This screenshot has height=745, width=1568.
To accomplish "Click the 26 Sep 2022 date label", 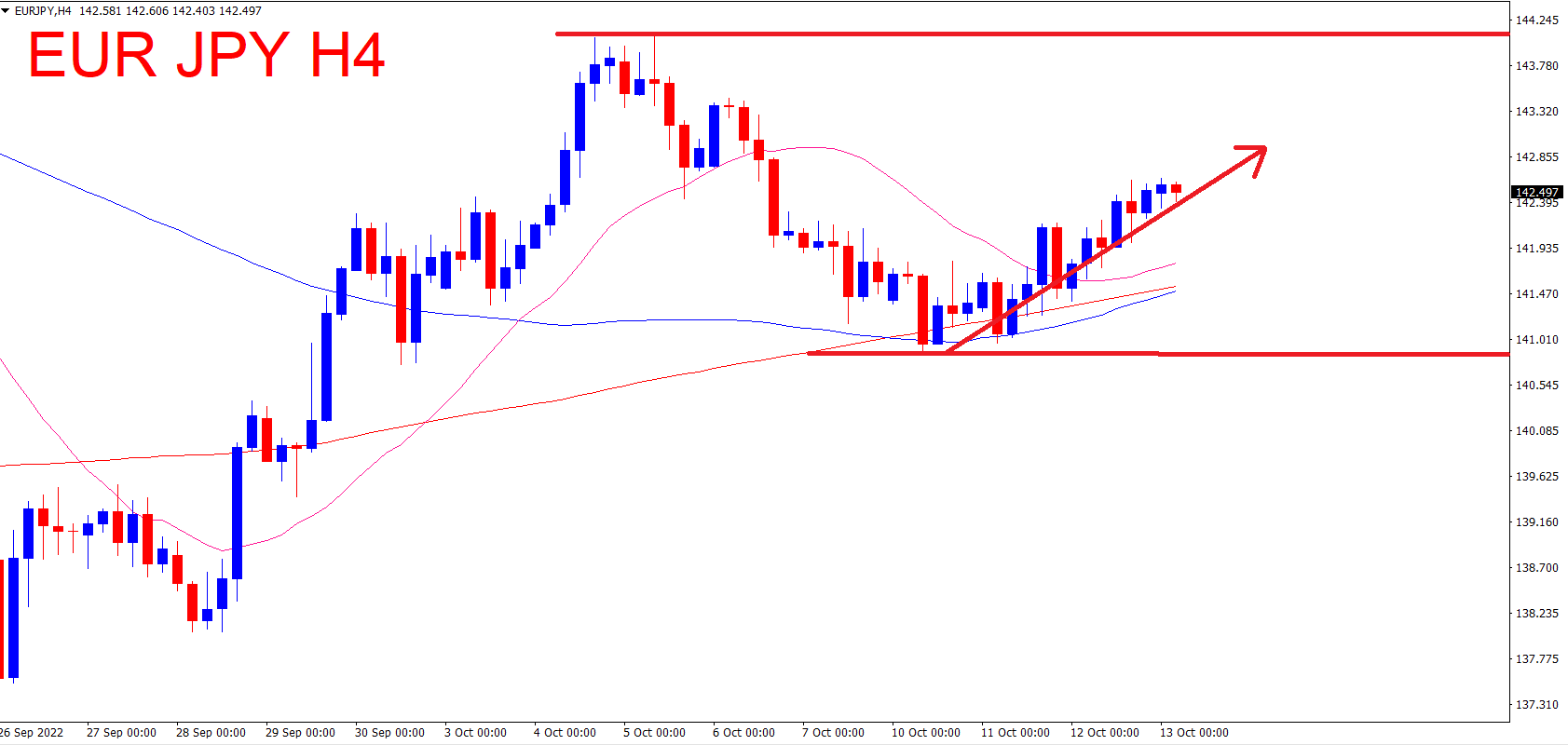I will point(32,733).
